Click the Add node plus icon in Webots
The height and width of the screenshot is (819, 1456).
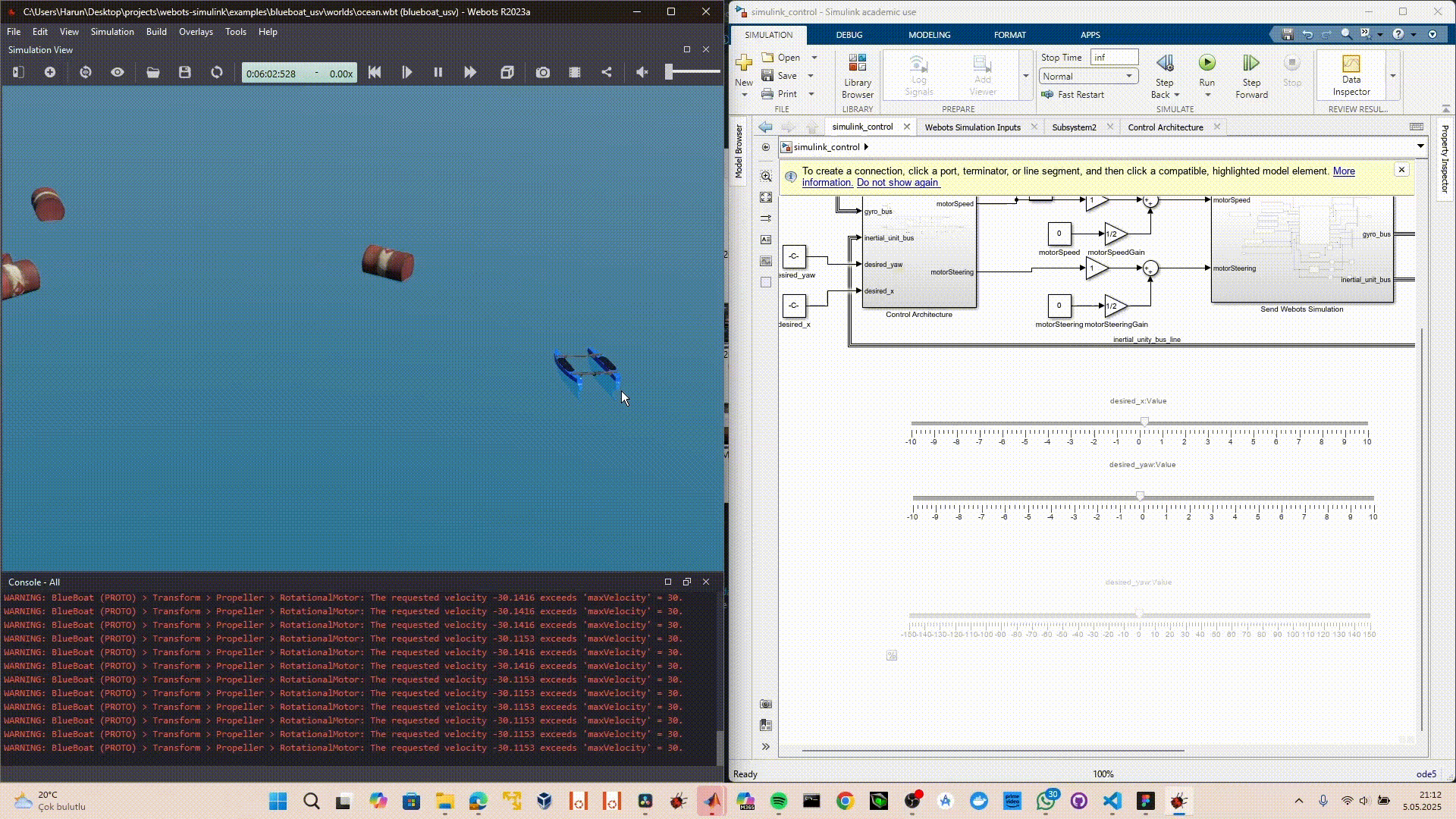click(x=50, y=72)
